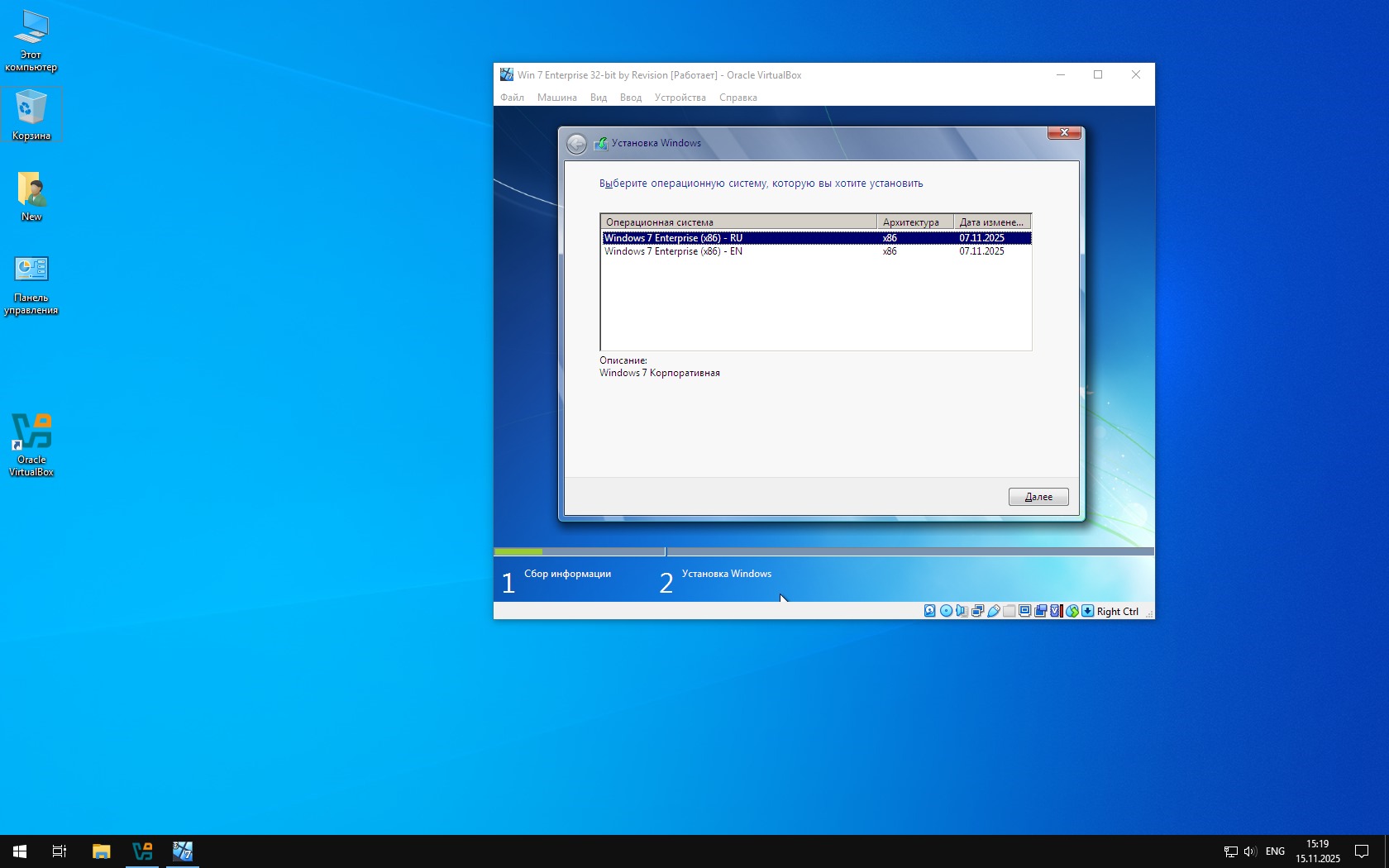The image size is (1389, 868).
Task: Click the mouse integration globe icon
Action: pos(1072,611)
